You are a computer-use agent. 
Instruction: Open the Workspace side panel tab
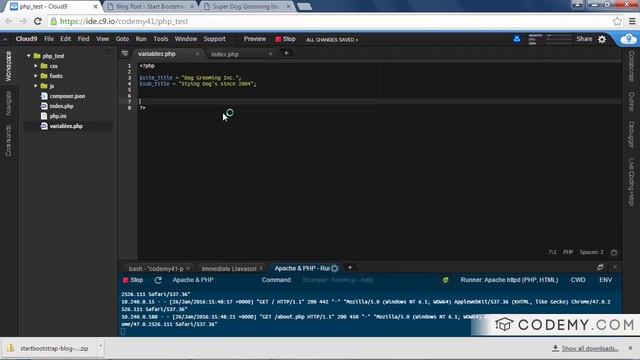(9, 66)
